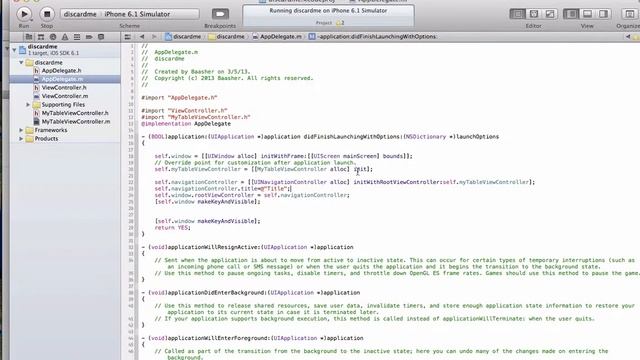Click the Run button

[24, 14]
